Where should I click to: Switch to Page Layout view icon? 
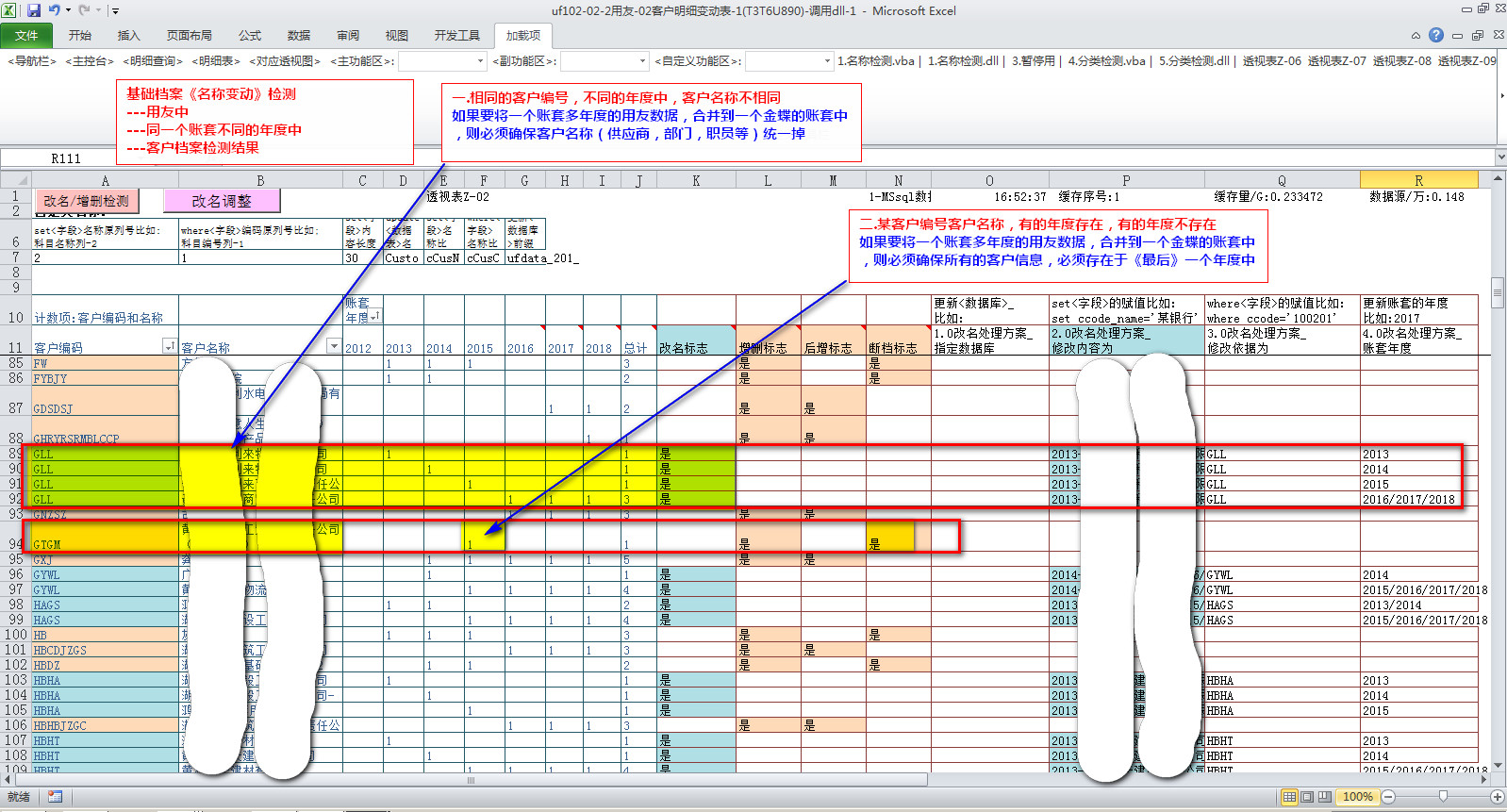point(1307,797)
